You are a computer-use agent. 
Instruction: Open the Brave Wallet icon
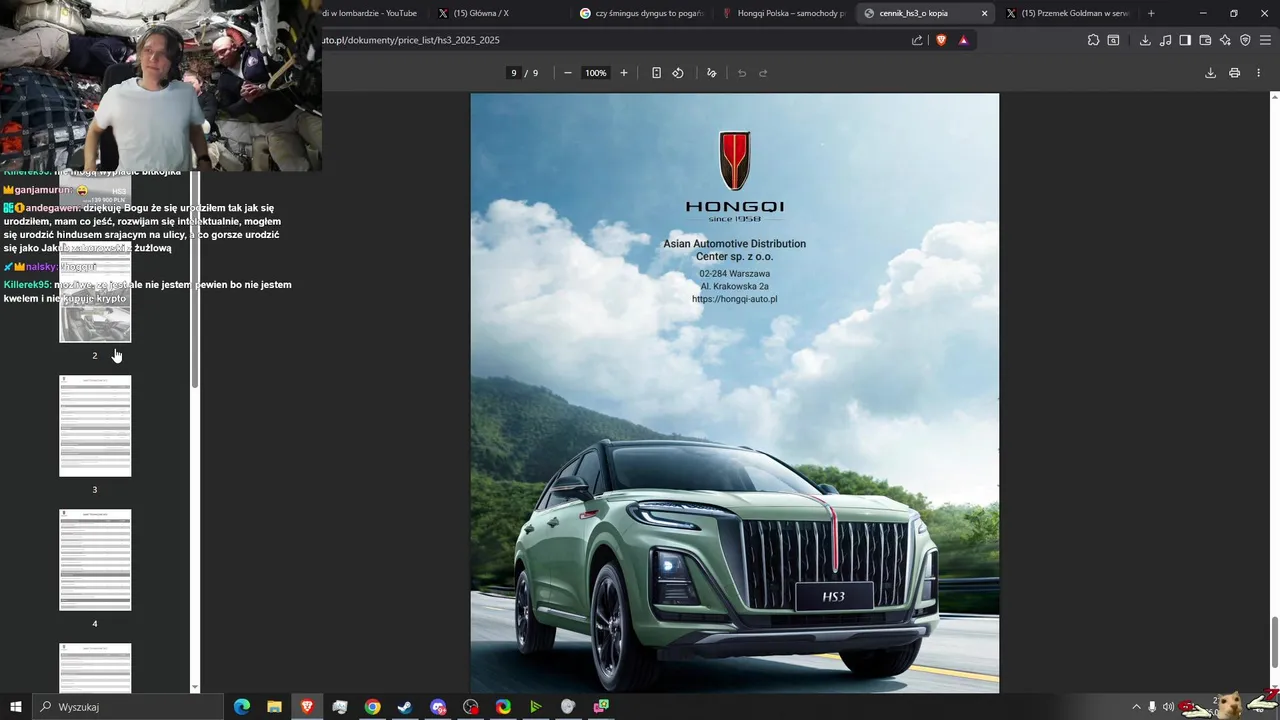(1205, 40)
